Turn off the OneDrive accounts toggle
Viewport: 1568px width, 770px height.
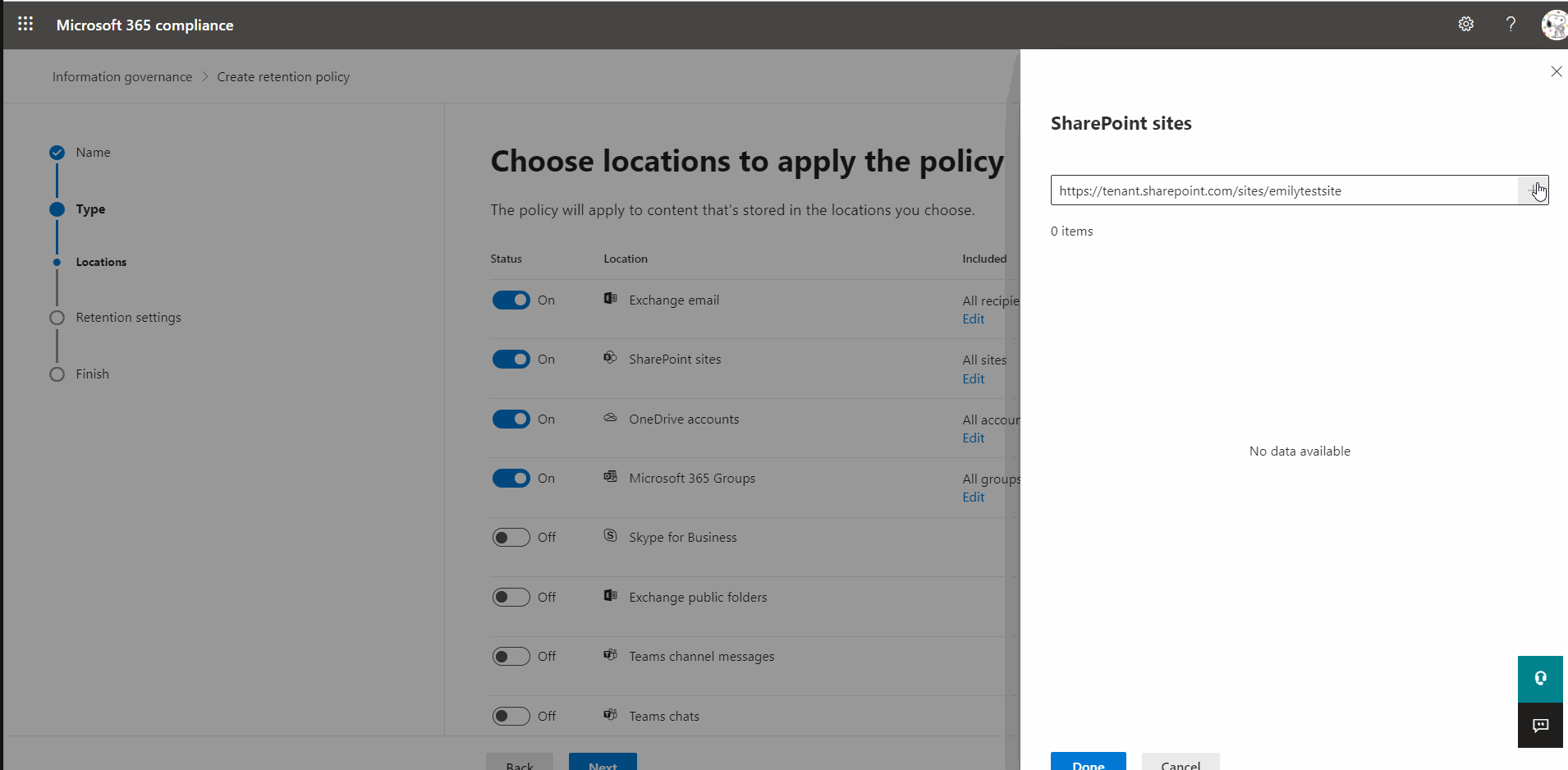tap(511, 419)
